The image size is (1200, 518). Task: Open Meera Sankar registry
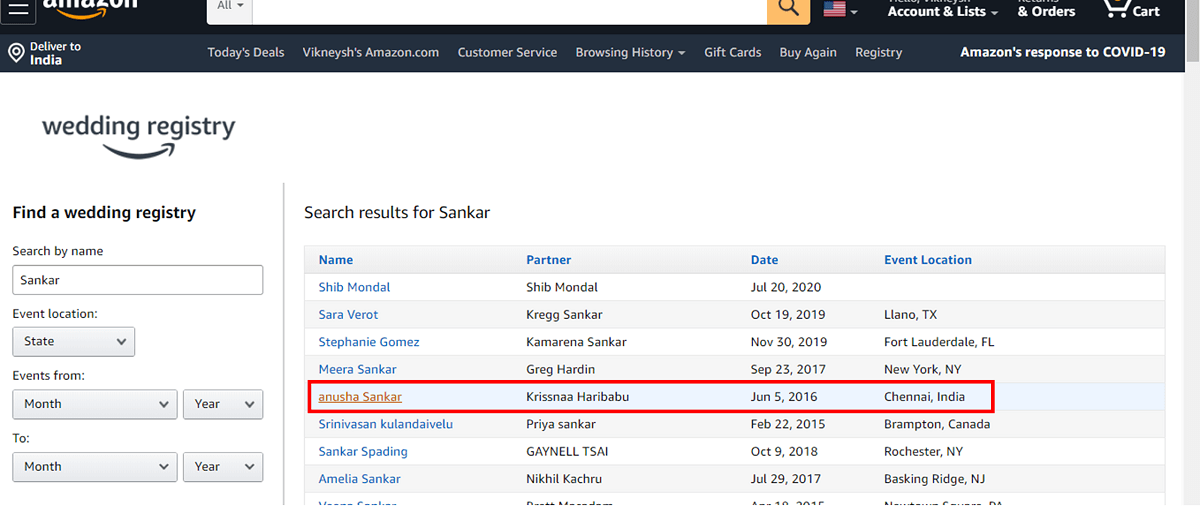coord(357,369)
